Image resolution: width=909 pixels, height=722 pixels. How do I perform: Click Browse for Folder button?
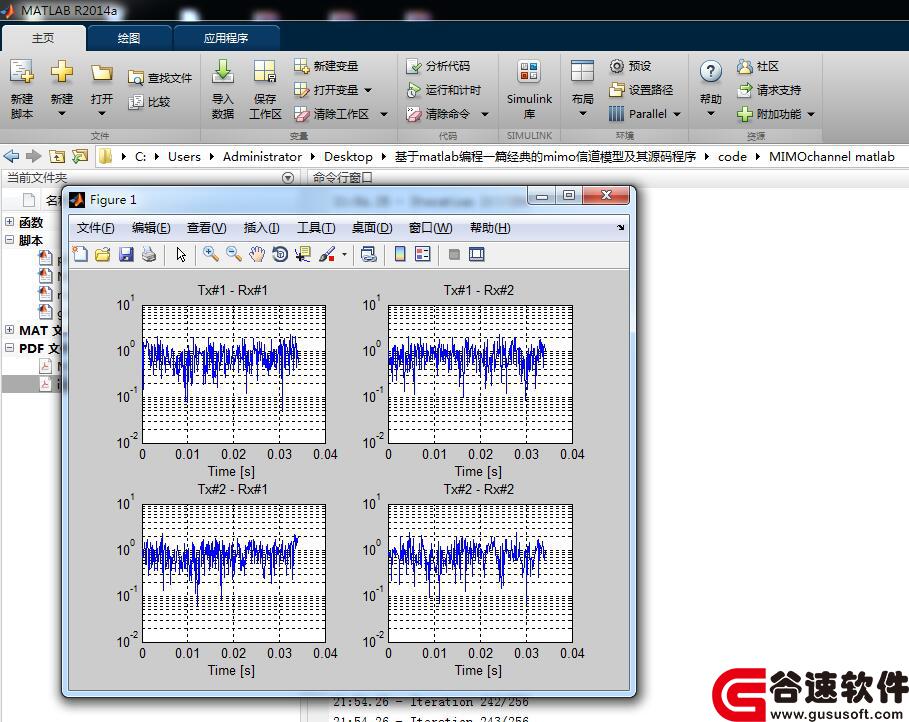(79, 156)
